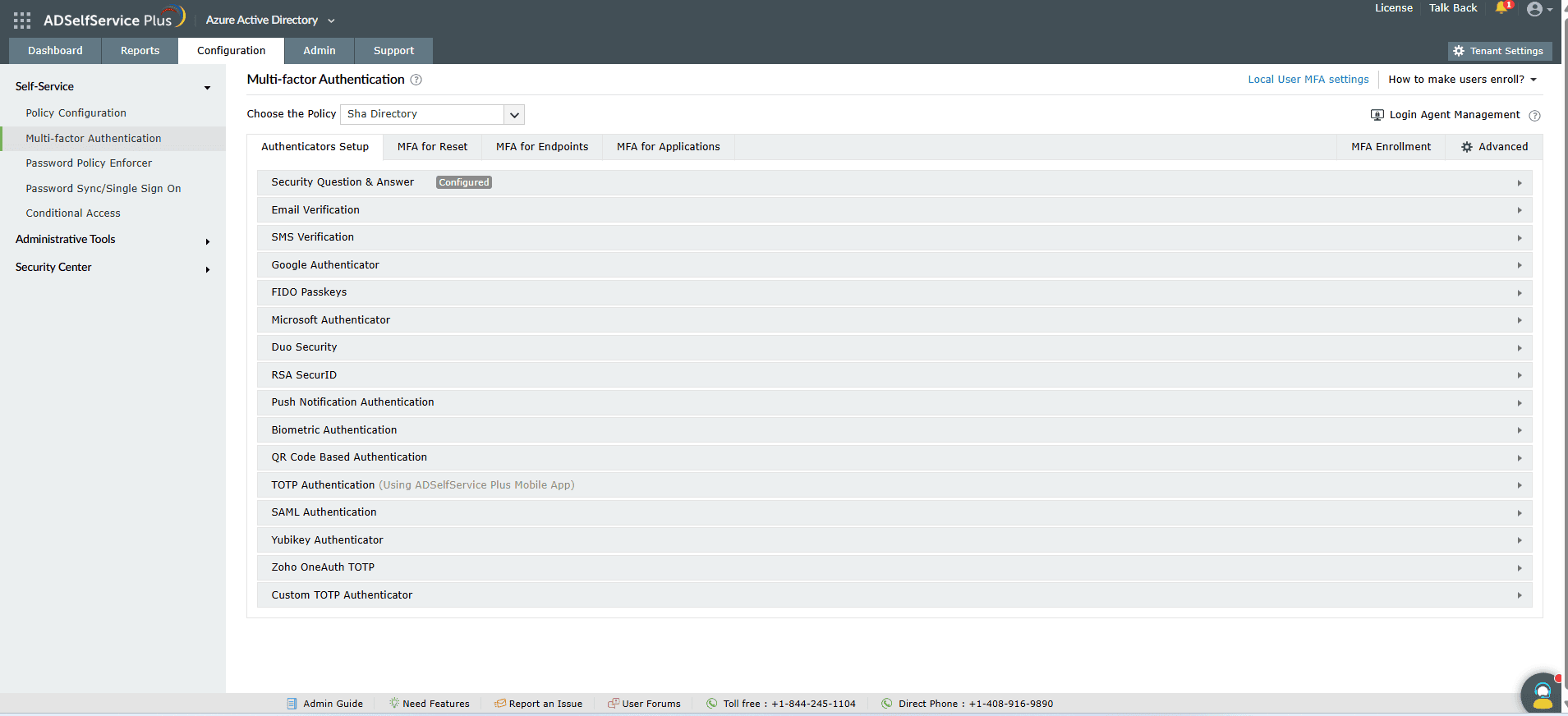
Task: Click the User Forums icon
Action: (x=613, y=704)
